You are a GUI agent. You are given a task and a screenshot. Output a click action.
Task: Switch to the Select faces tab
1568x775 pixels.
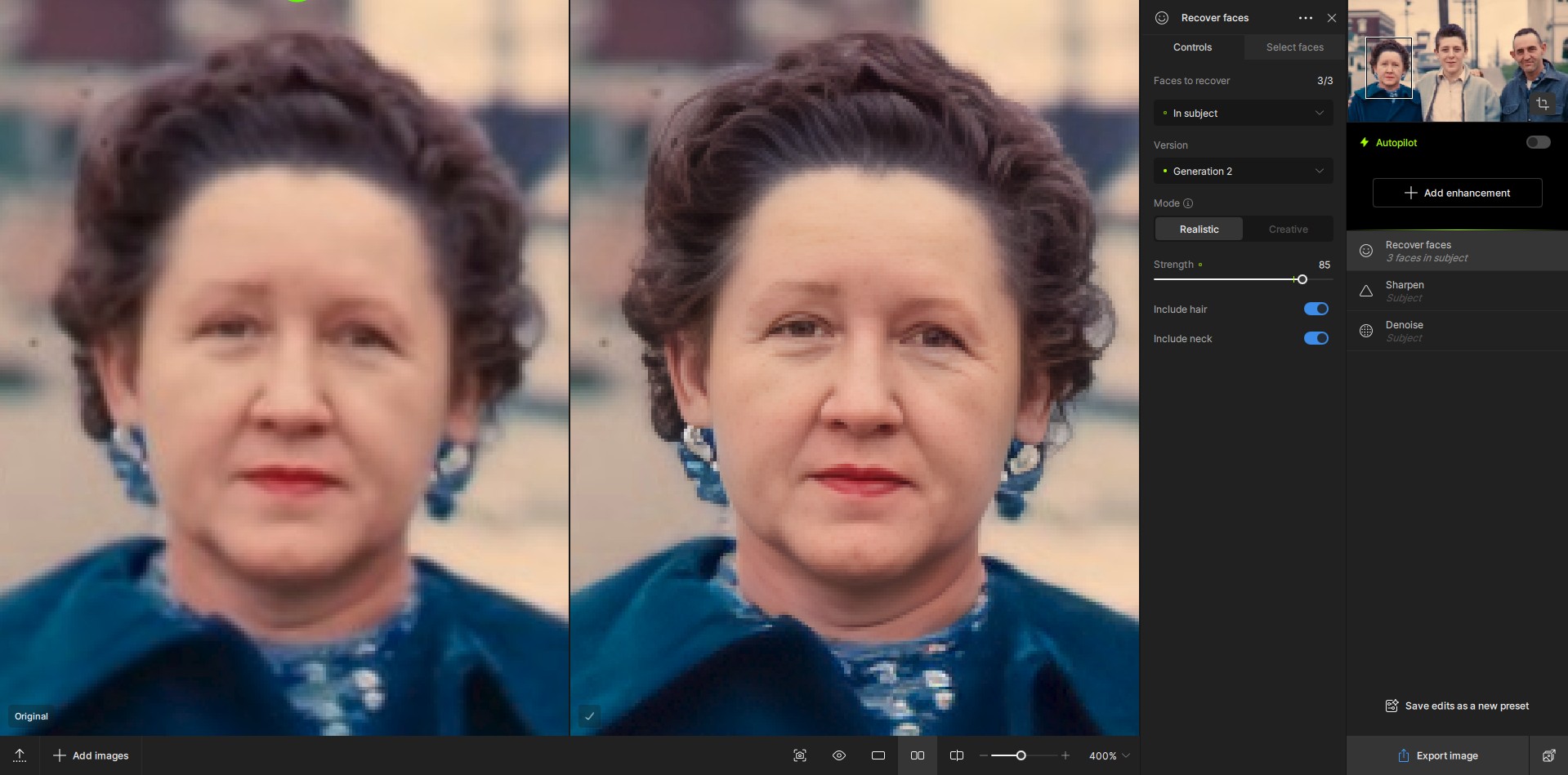(x=1294, y=47)
